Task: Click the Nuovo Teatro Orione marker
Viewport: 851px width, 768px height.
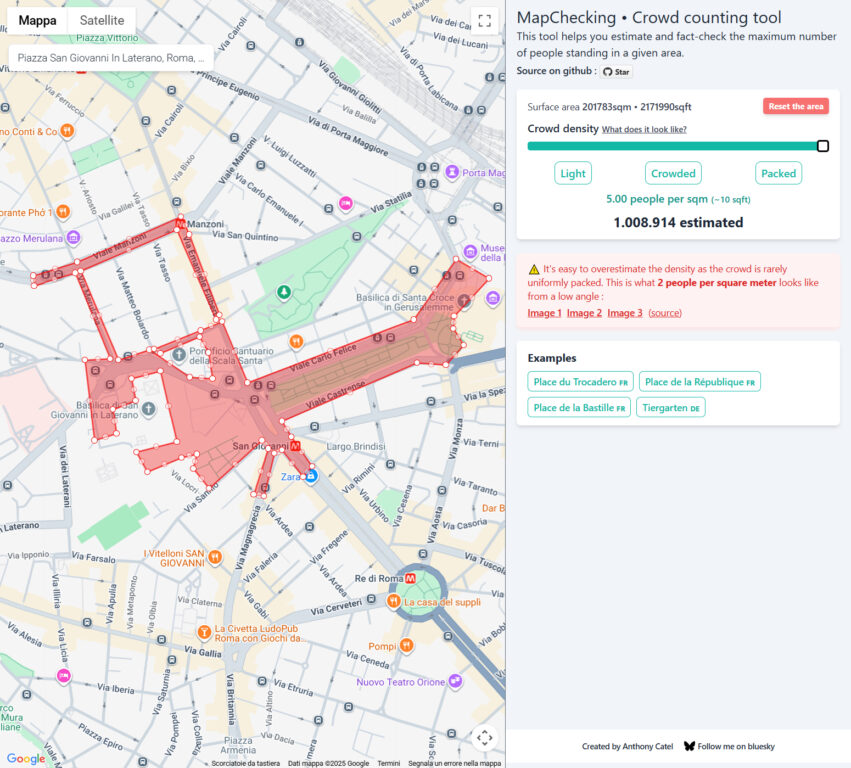Action: tap(456, 682)
